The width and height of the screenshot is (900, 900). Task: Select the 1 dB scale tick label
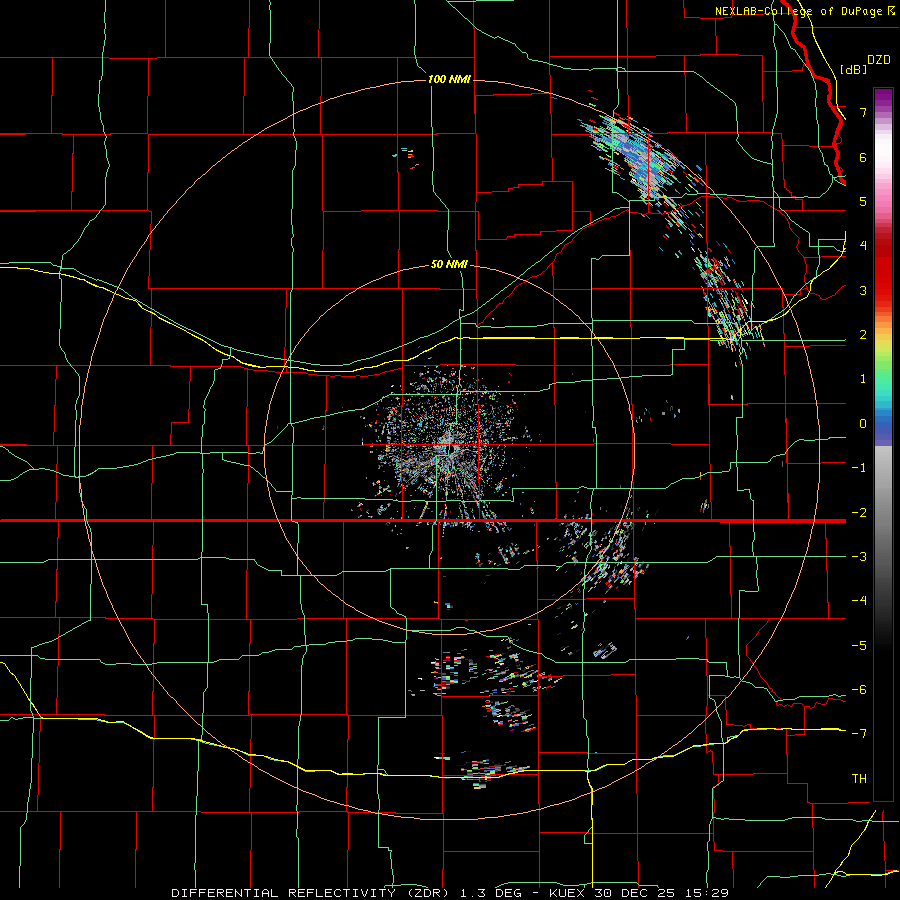pos(863,379)
